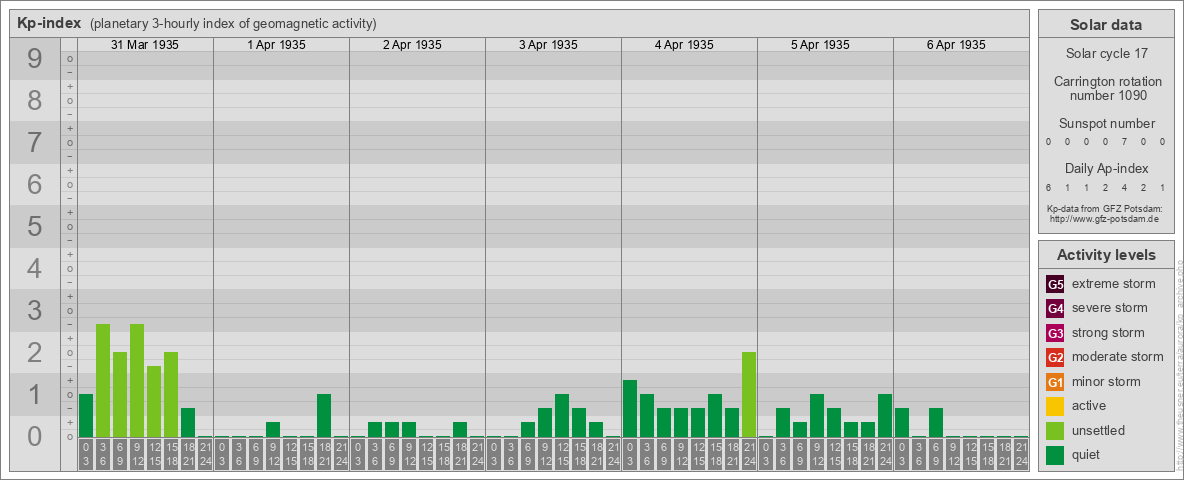Viewport: 1184px width, 480px height.
Task: Click the Kp scale number 7
Action: pyautogui.click(x=34, y=143)
